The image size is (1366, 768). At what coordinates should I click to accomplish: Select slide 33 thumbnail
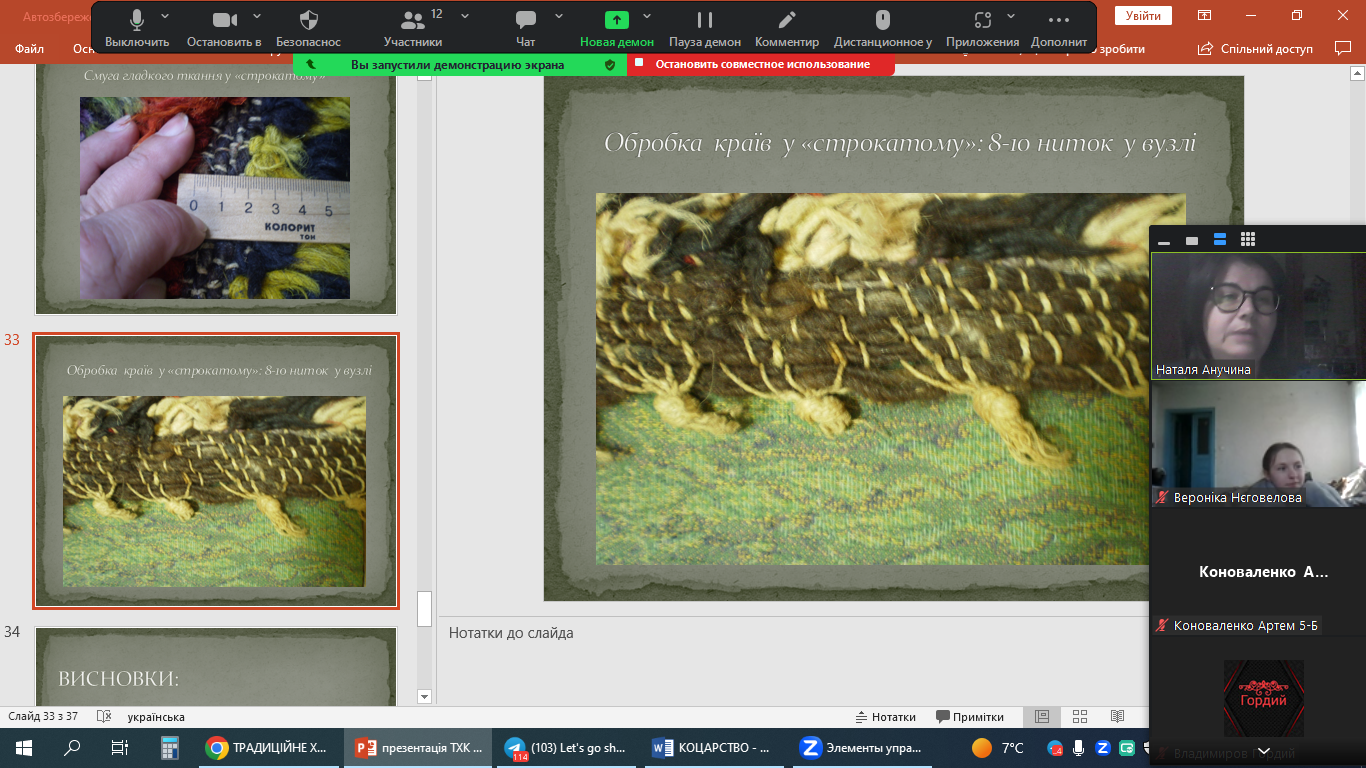(x=216, y=471)
